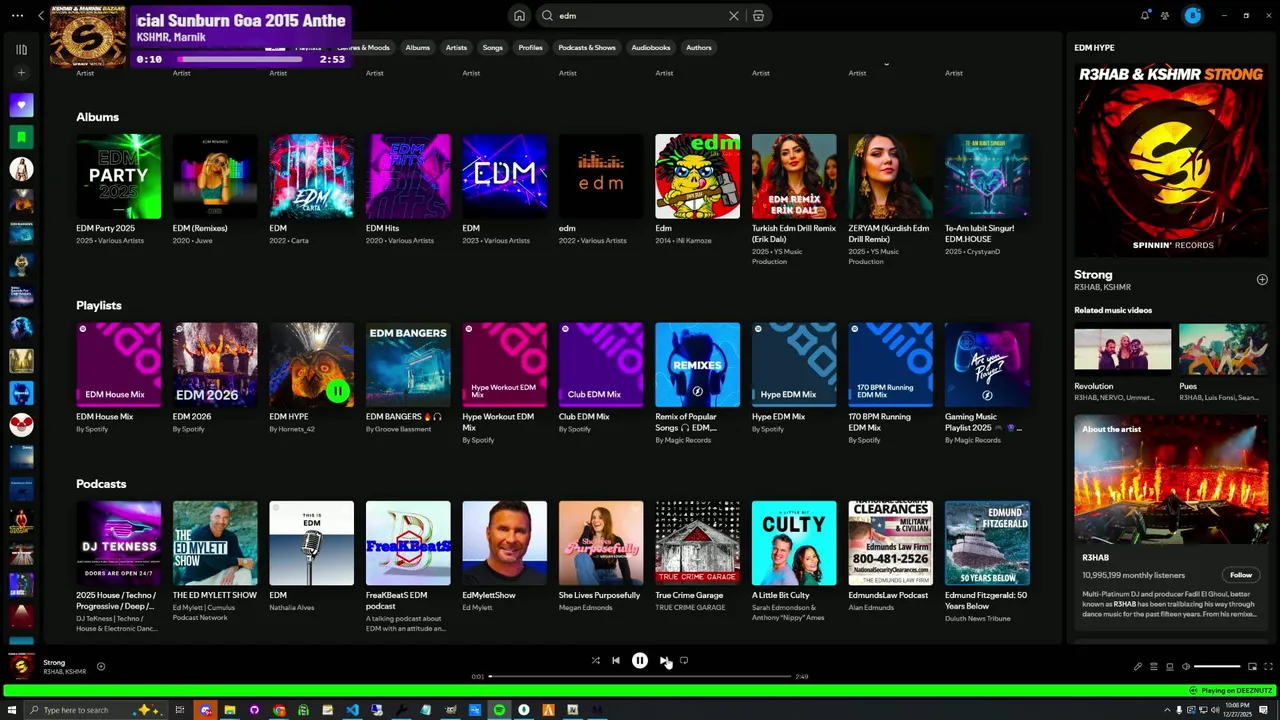Pause the current song
The image size is (1280, 720).
(x=640, y=660)
